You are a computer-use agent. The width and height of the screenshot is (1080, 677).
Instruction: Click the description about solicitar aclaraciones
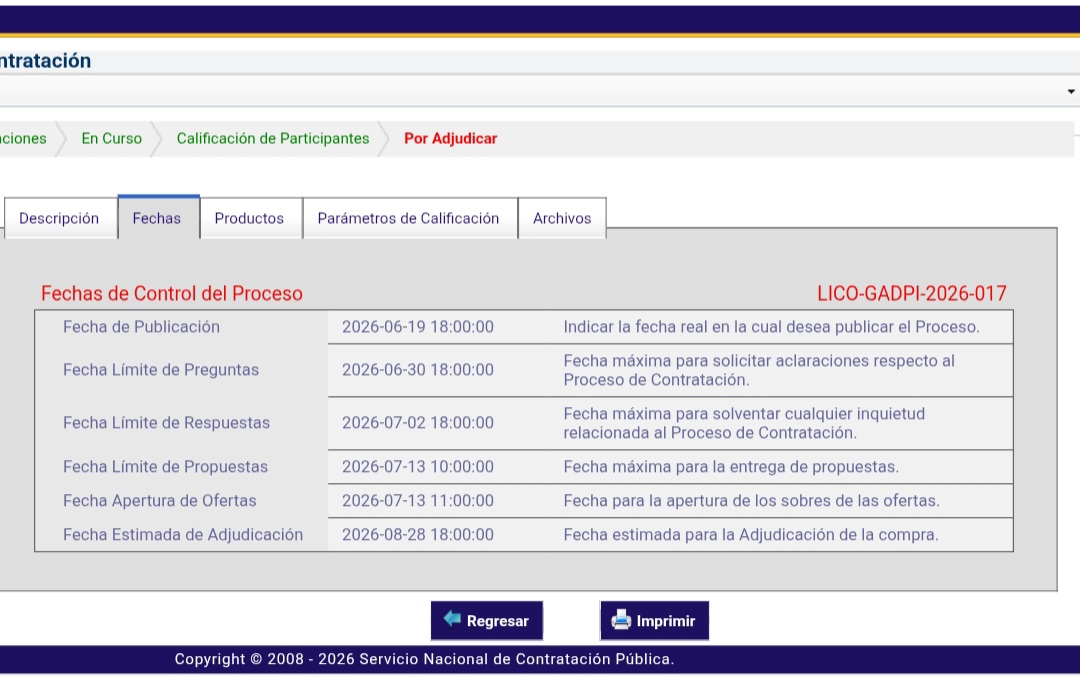(x=759, y=371)
